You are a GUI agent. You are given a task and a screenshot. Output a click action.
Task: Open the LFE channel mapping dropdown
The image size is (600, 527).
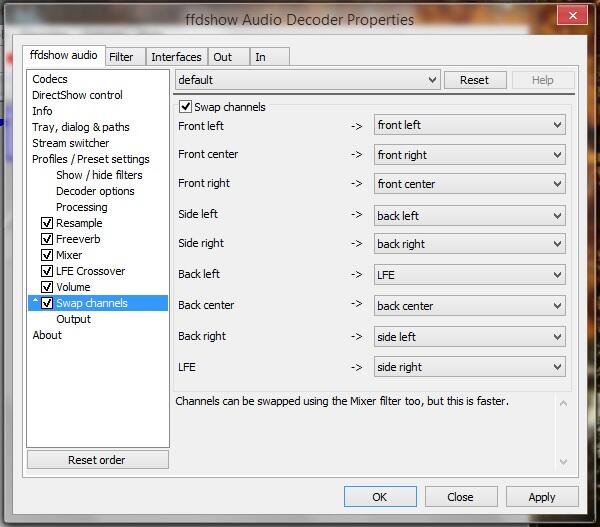point(470,367)
